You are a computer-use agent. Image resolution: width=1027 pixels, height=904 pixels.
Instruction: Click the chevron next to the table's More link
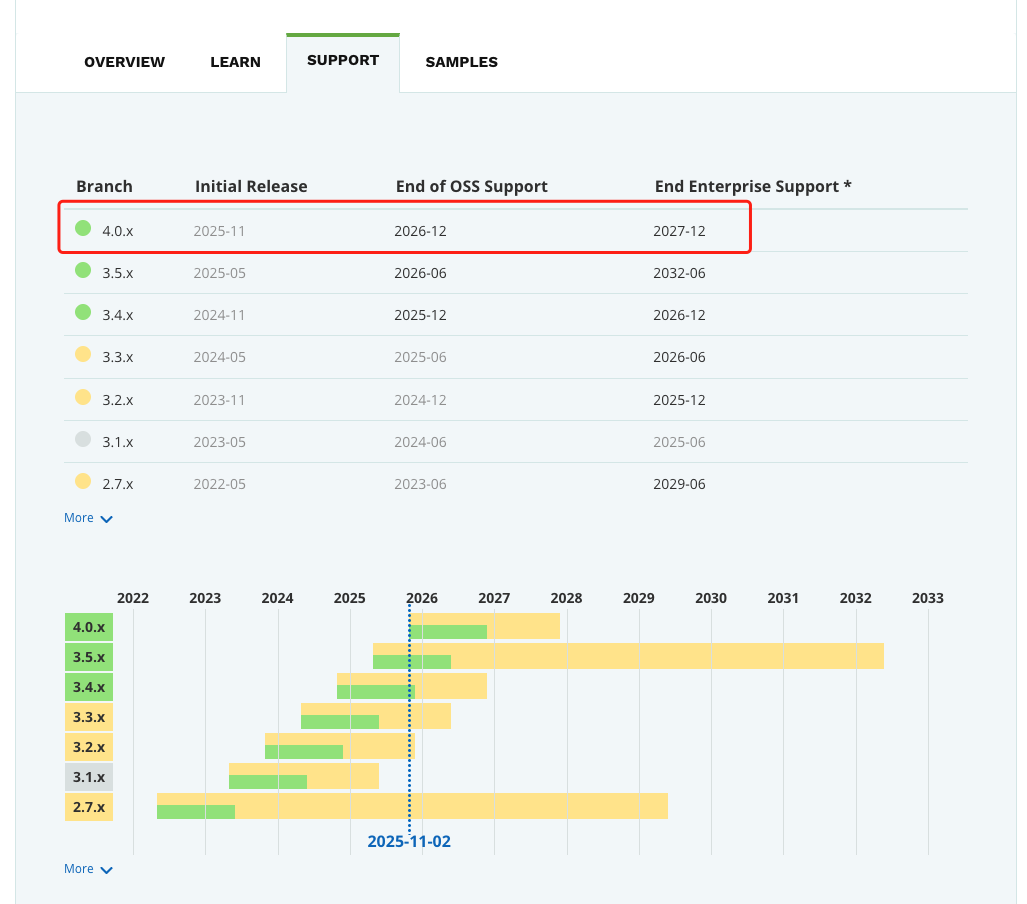point(107,519)
